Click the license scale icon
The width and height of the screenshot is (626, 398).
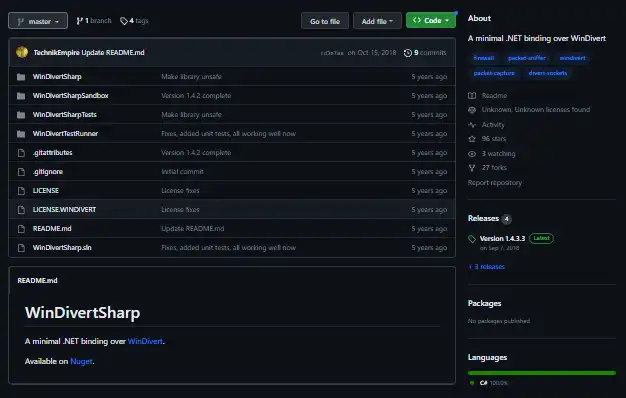coord(472,110)
